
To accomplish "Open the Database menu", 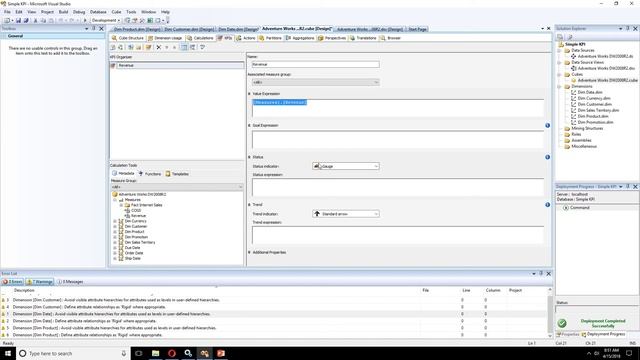I will tap(98, 12).
